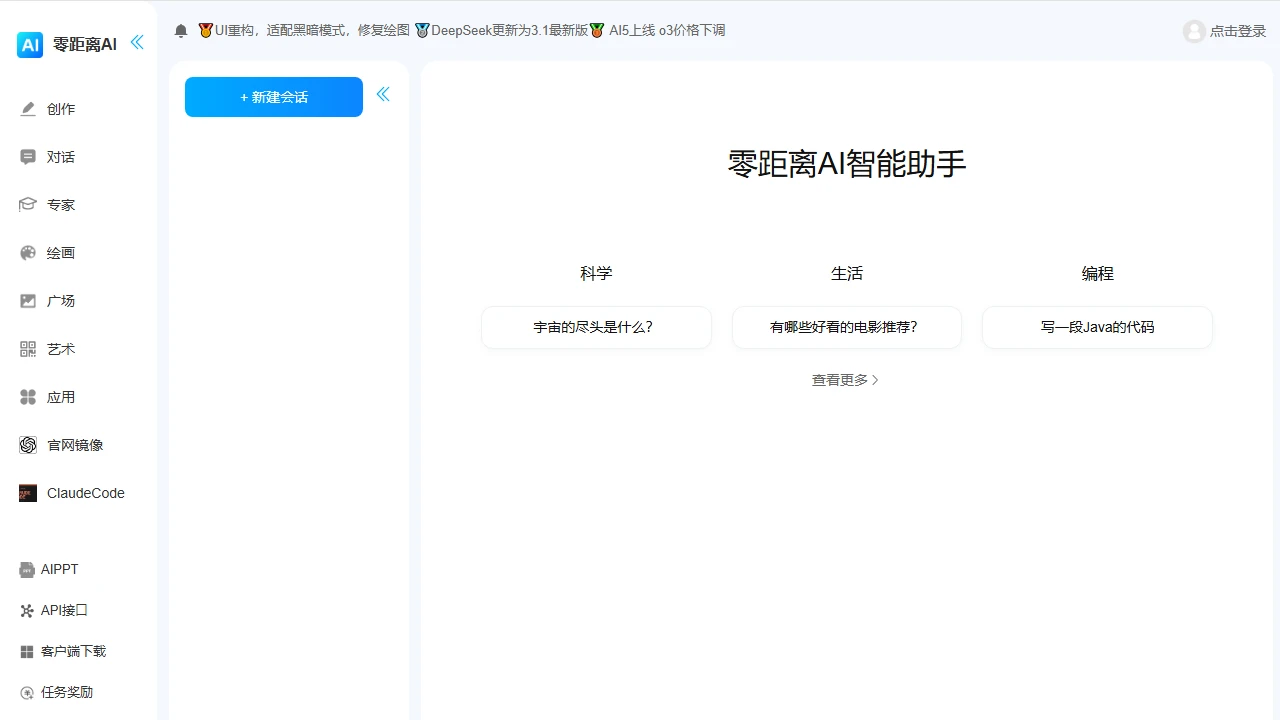The image size is (1280, 720).
Task: Collapse the left navigation sidebar
Action: click(137, 42)
